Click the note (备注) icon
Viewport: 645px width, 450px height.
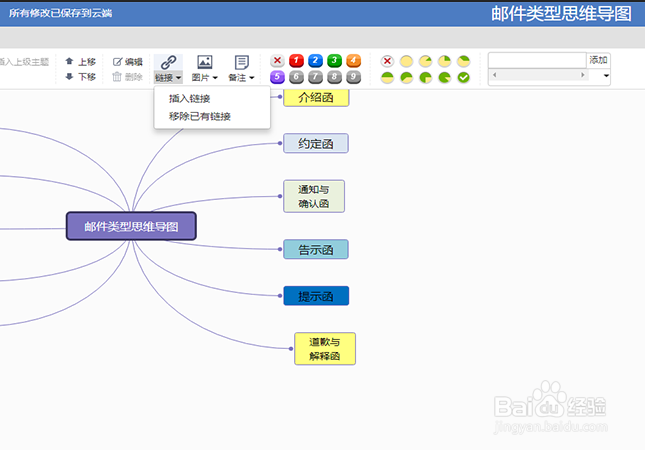[x=241, y=63]
